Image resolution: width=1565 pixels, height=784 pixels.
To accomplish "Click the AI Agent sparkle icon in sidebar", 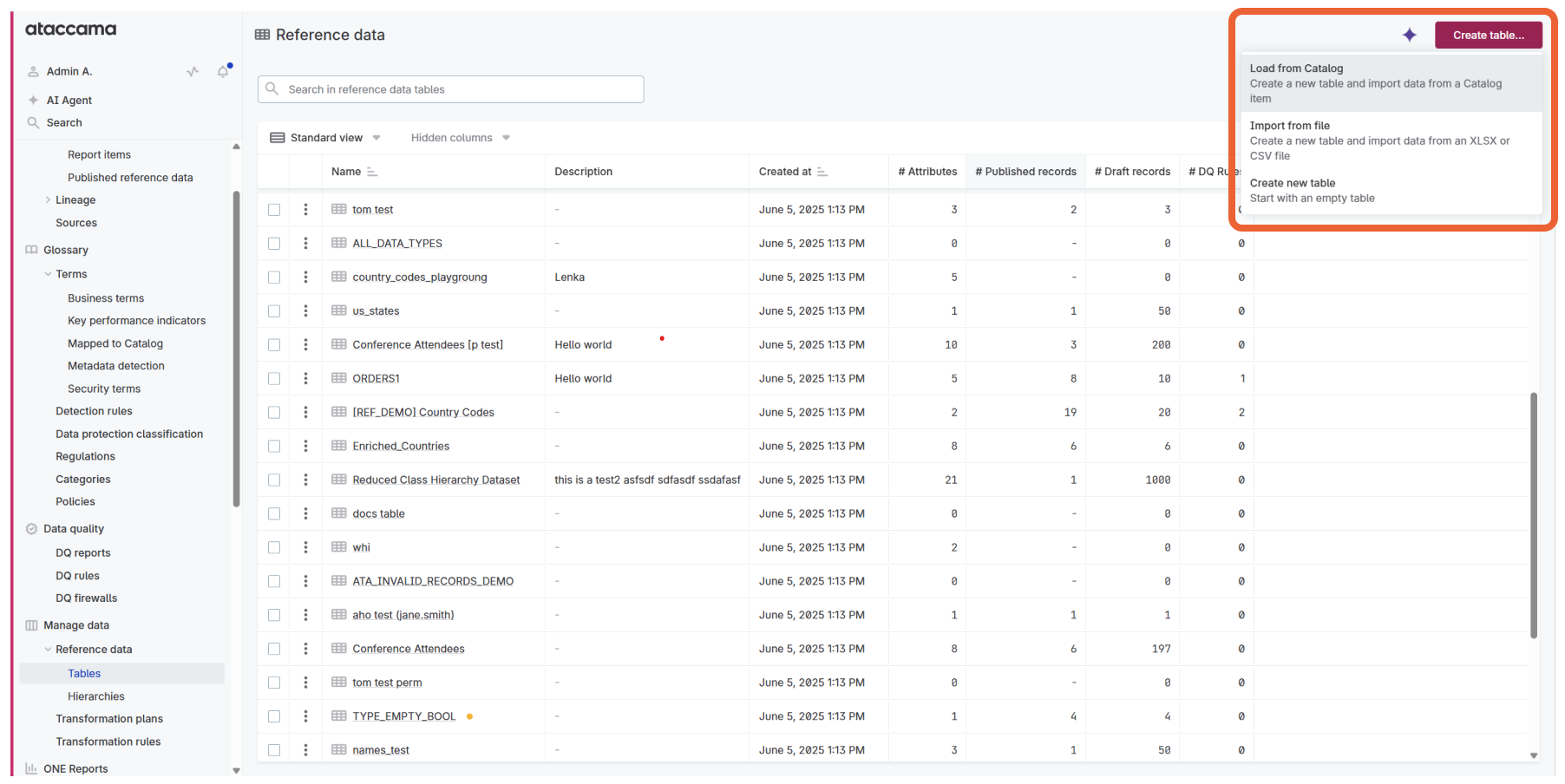I will click(x=33, y=100).
